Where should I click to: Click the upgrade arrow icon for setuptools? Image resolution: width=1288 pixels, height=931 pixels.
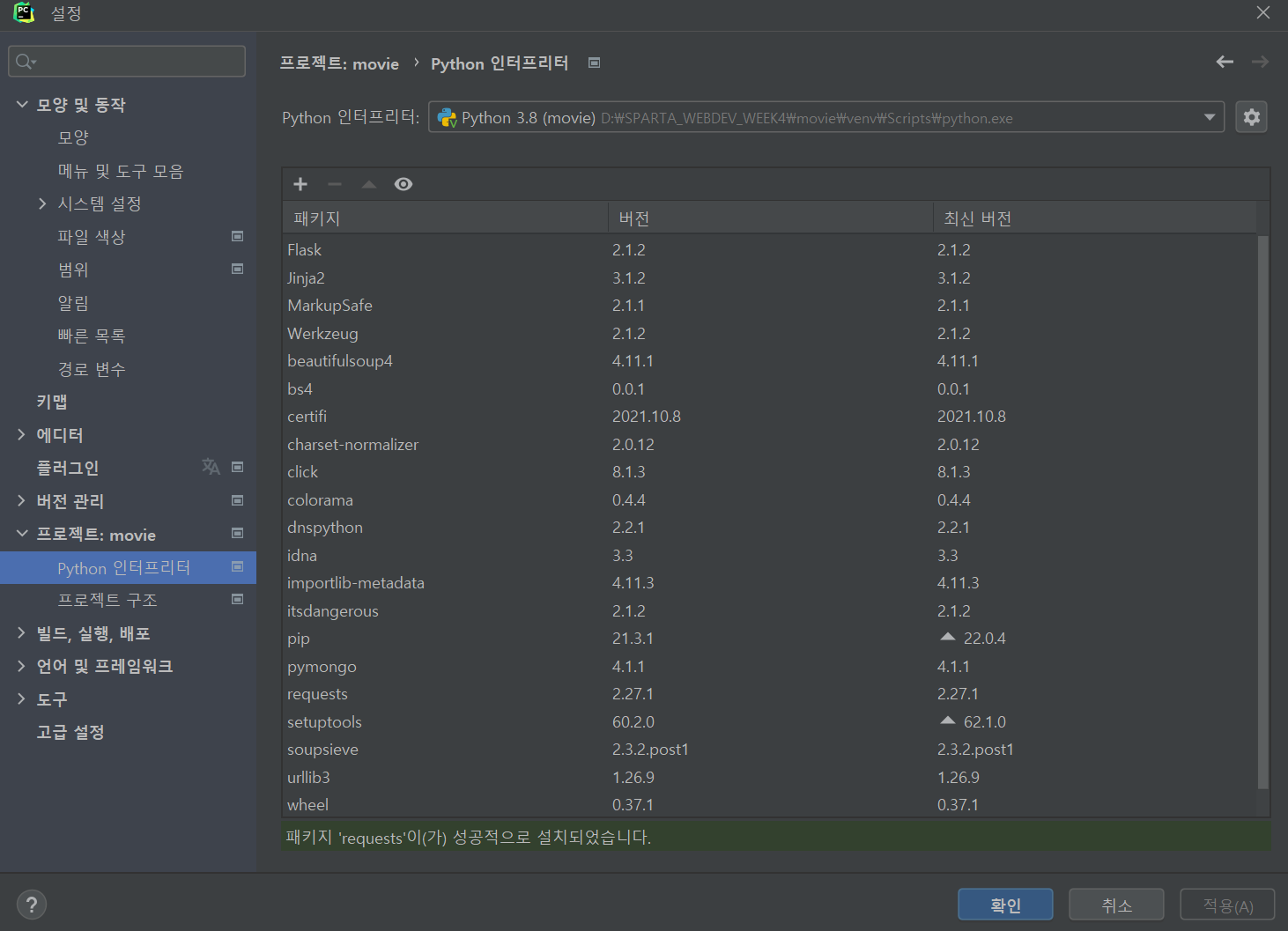point(948,720)
